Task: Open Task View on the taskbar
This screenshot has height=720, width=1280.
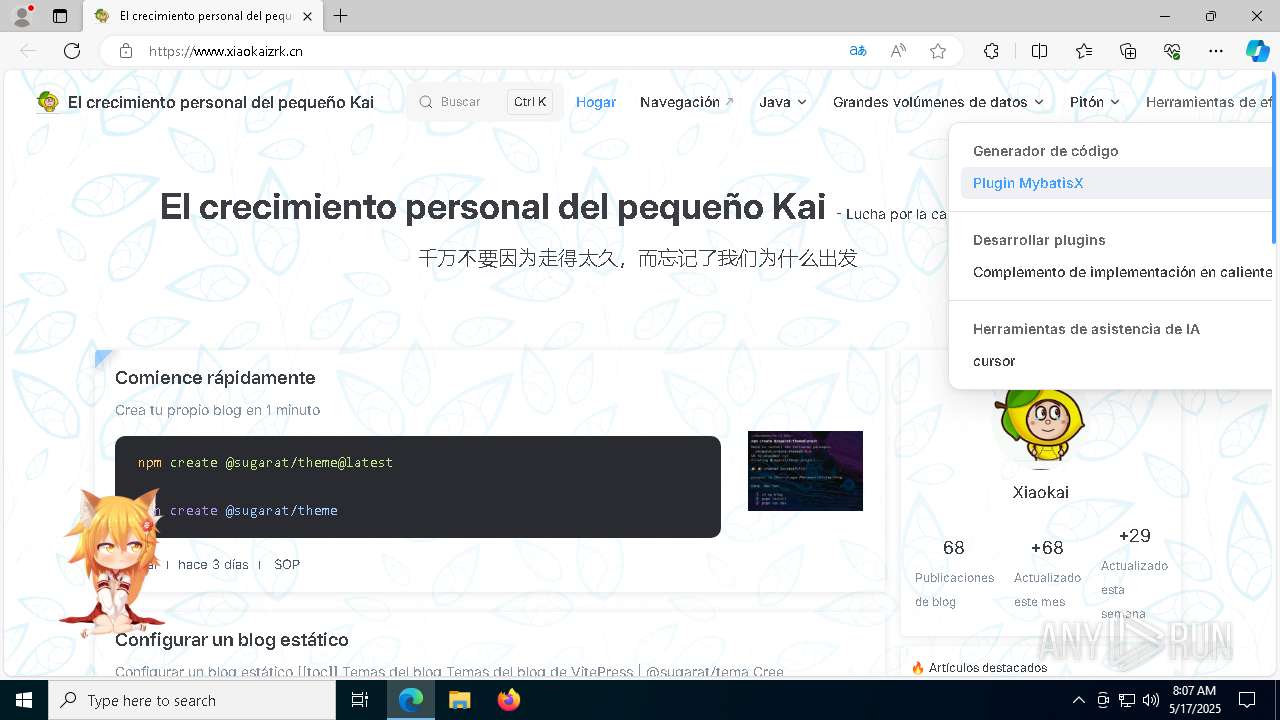Action: (360, 700)
